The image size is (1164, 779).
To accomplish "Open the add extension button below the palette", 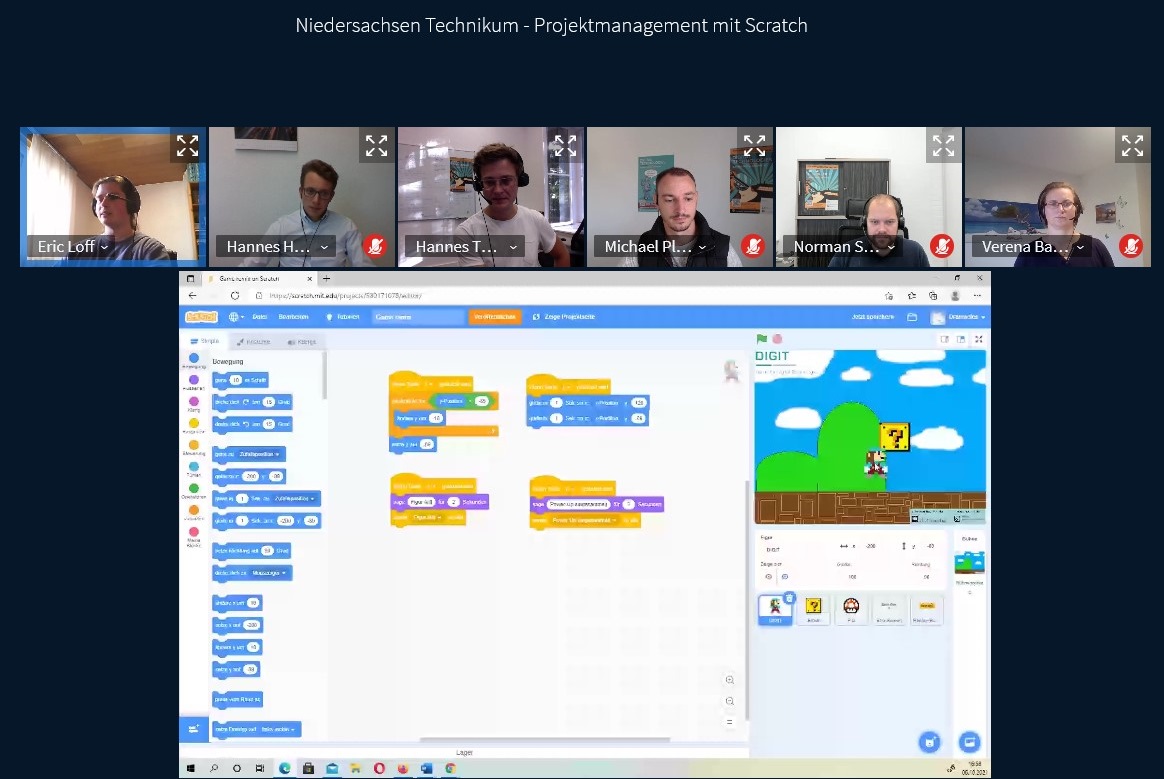I will tap(193, 729).
